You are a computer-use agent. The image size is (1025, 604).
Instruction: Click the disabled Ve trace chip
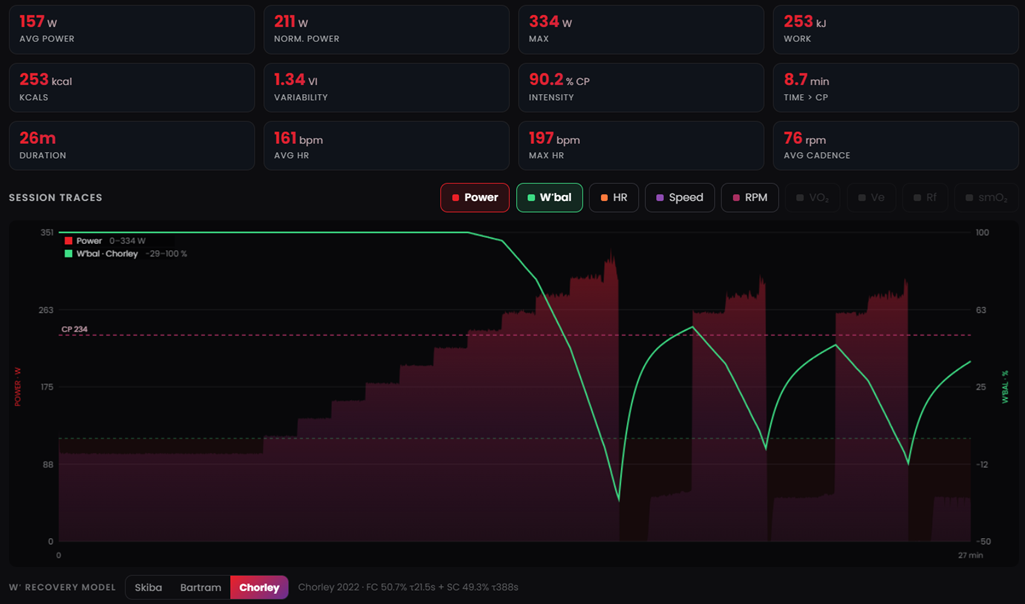click(871, 197)
